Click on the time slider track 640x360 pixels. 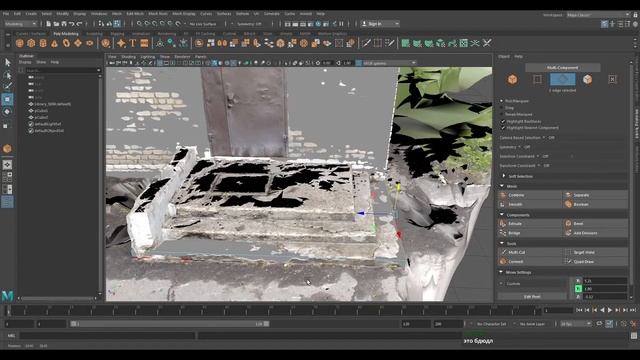click(x=273, y=311)
